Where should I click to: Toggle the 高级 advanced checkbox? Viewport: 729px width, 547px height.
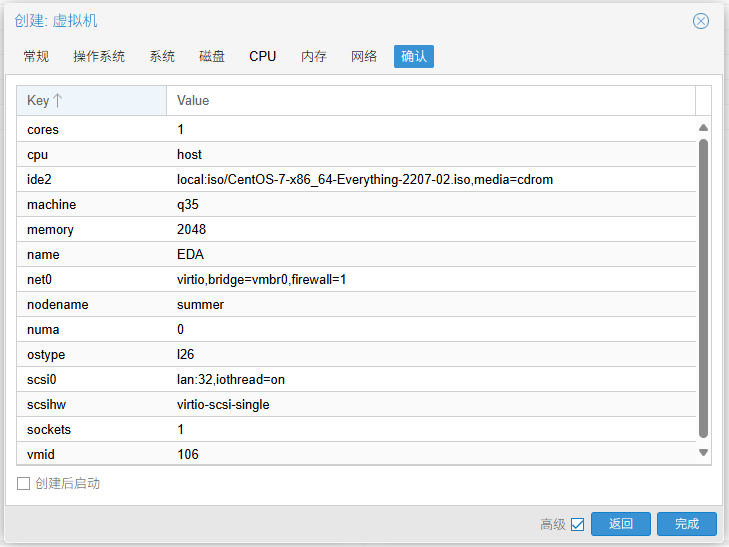[x=577, y=524]
